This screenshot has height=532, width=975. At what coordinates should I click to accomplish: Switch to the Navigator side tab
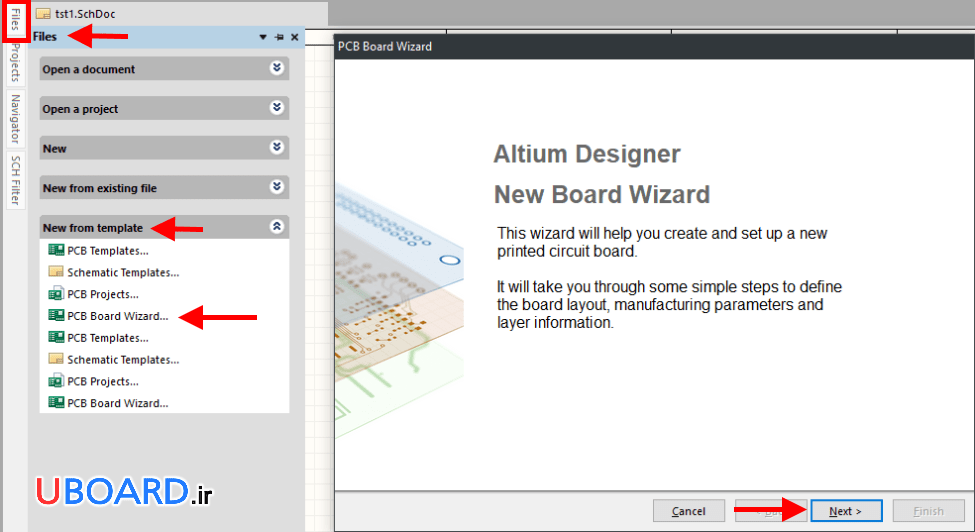tap(15, 119)
